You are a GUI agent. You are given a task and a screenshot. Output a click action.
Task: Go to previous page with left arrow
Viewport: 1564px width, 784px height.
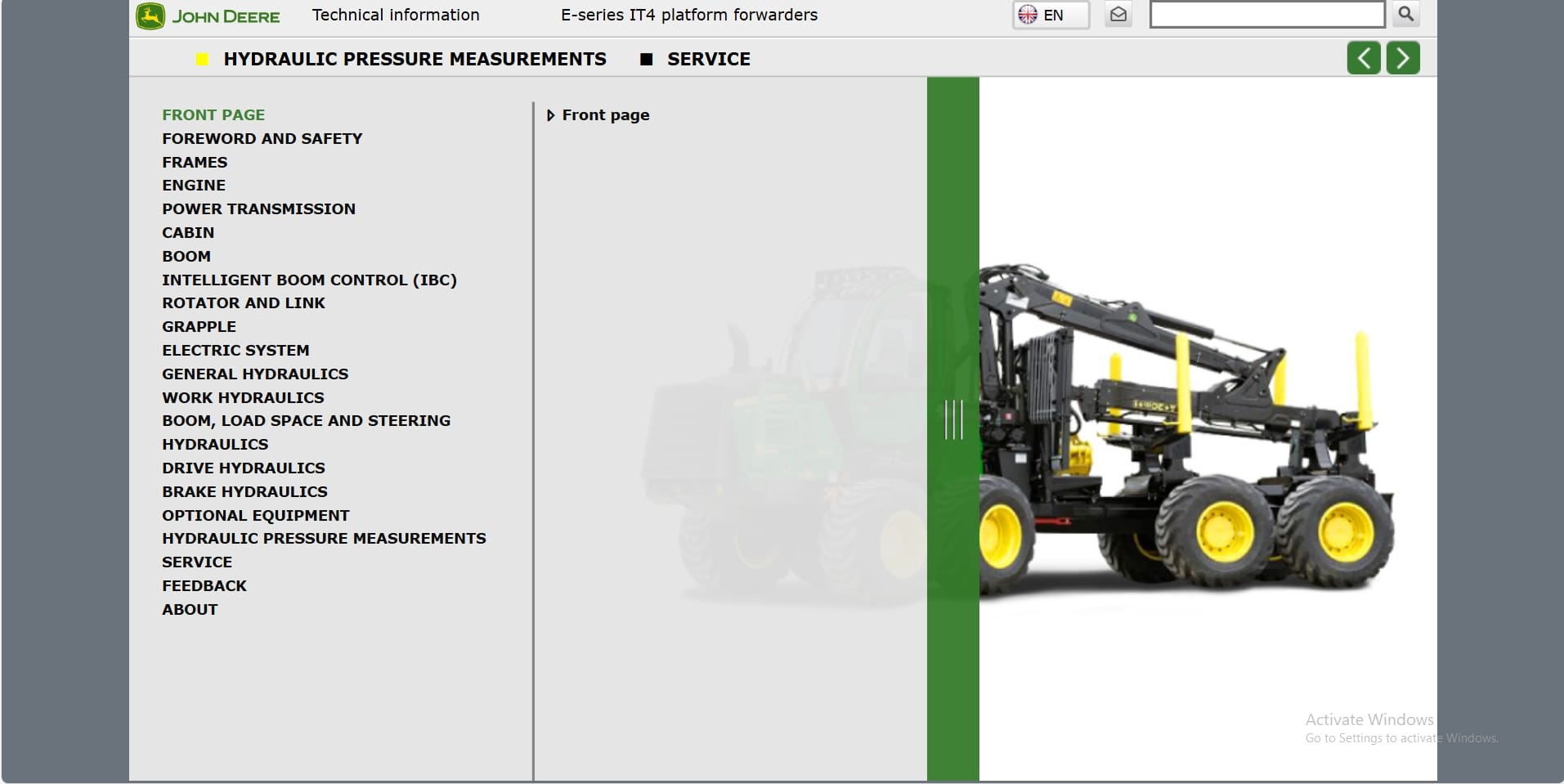click(1364, 58)
